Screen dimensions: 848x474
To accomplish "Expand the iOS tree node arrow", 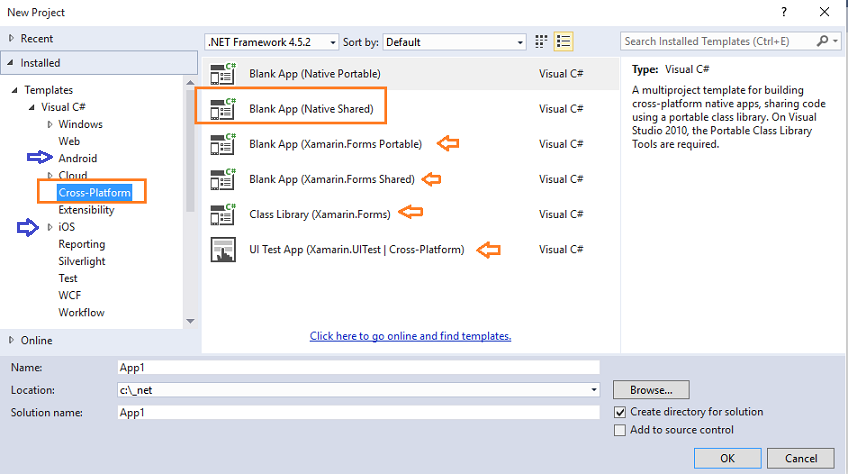I will [50, 227].
